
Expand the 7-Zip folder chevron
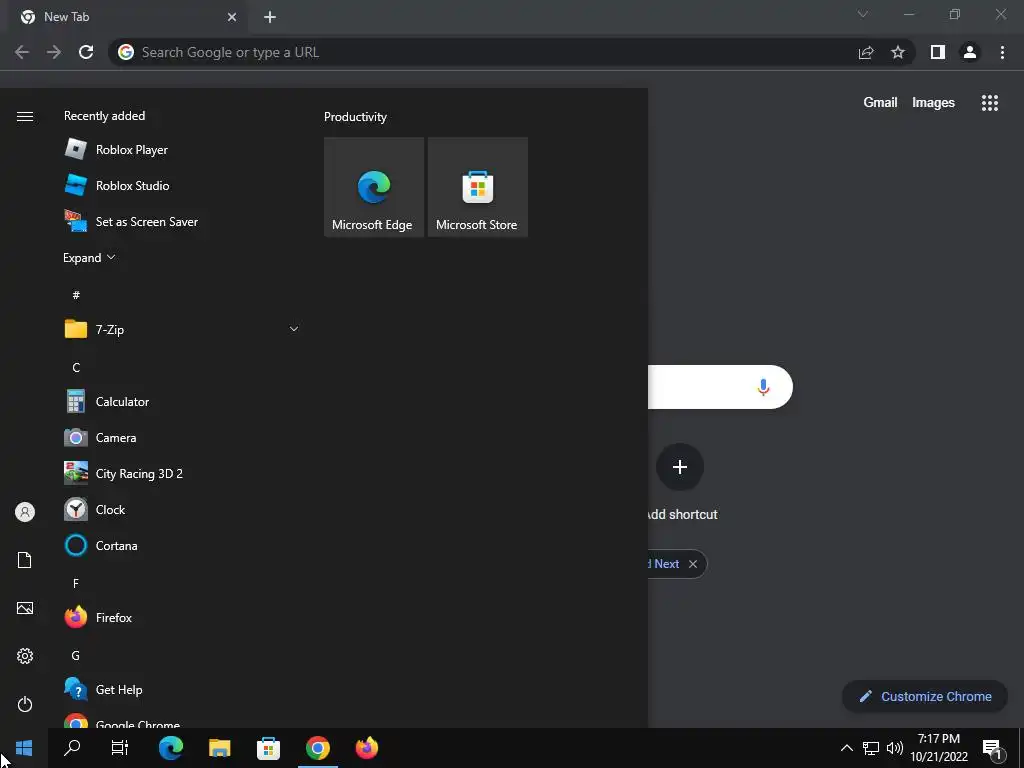[x=294, y=329]
